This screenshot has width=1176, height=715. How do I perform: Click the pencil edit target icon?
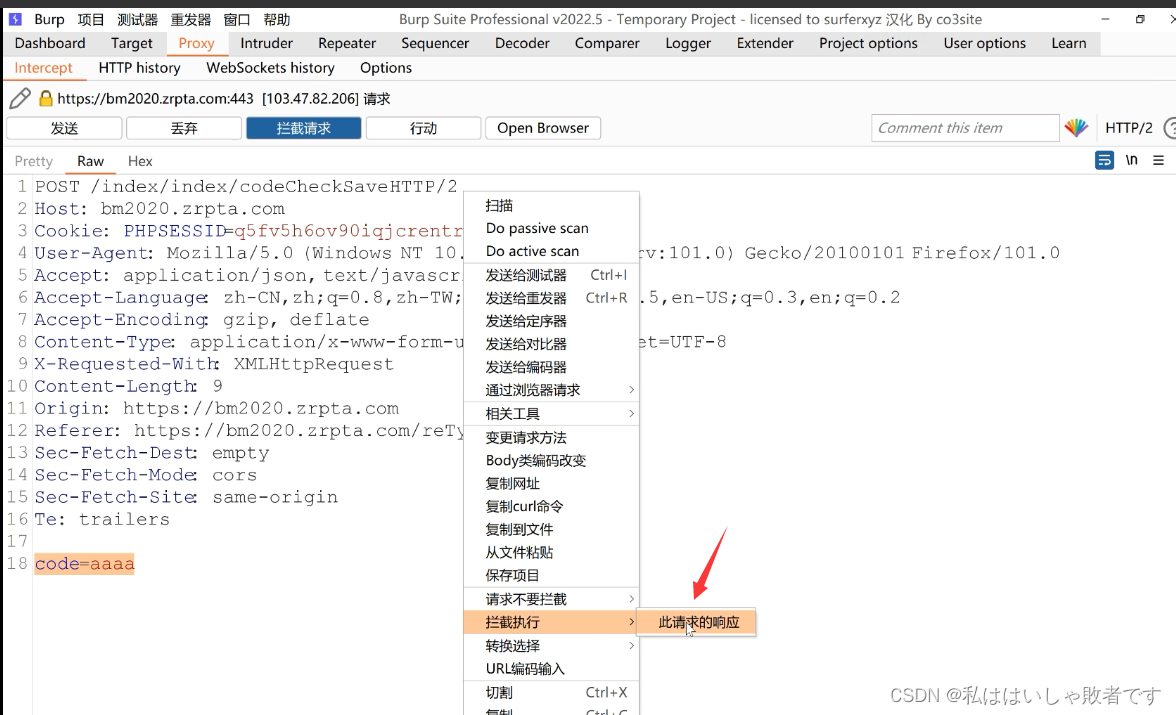[20, 98]
